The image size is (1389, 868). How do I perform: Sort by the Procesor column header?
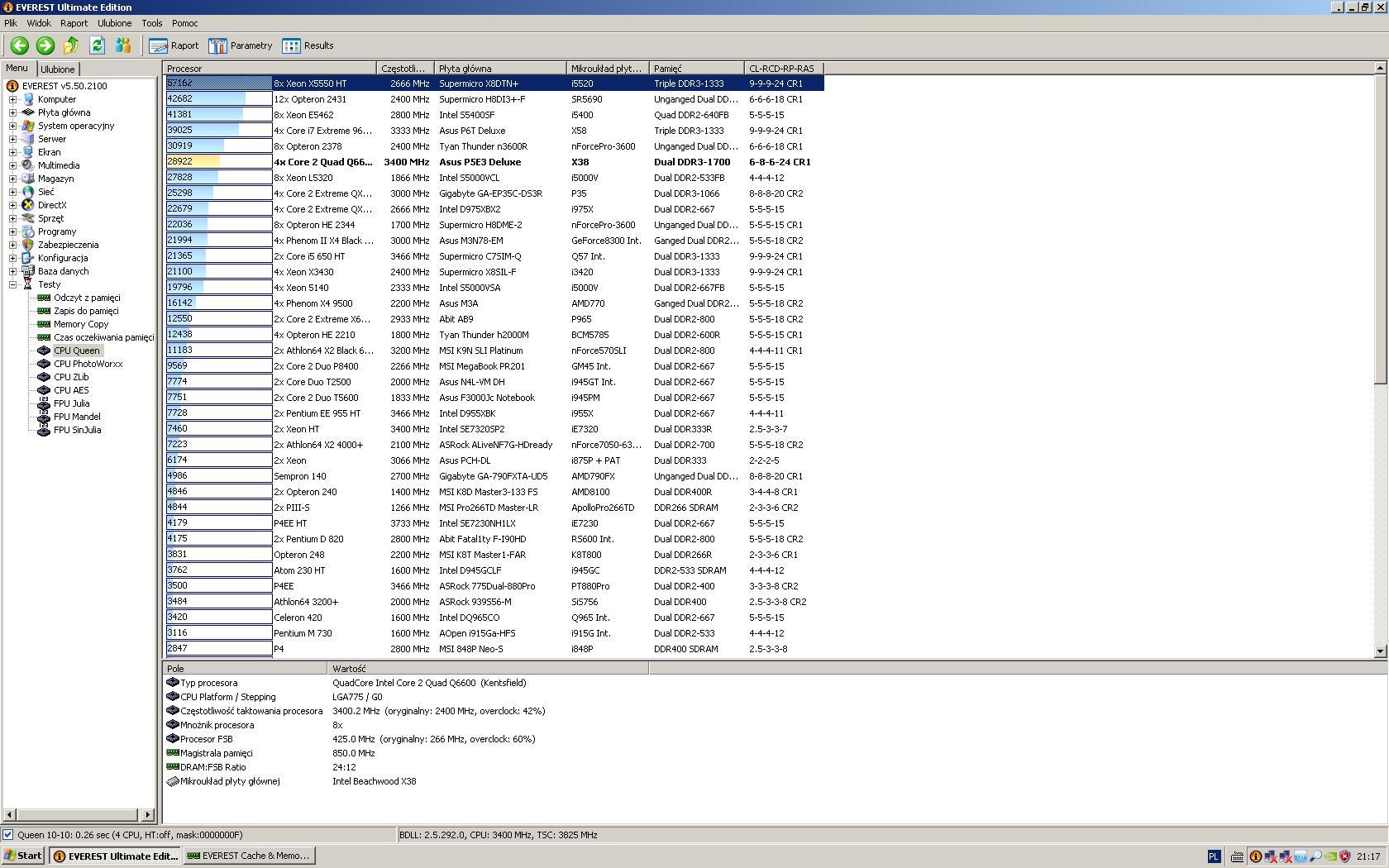[270, 69]
